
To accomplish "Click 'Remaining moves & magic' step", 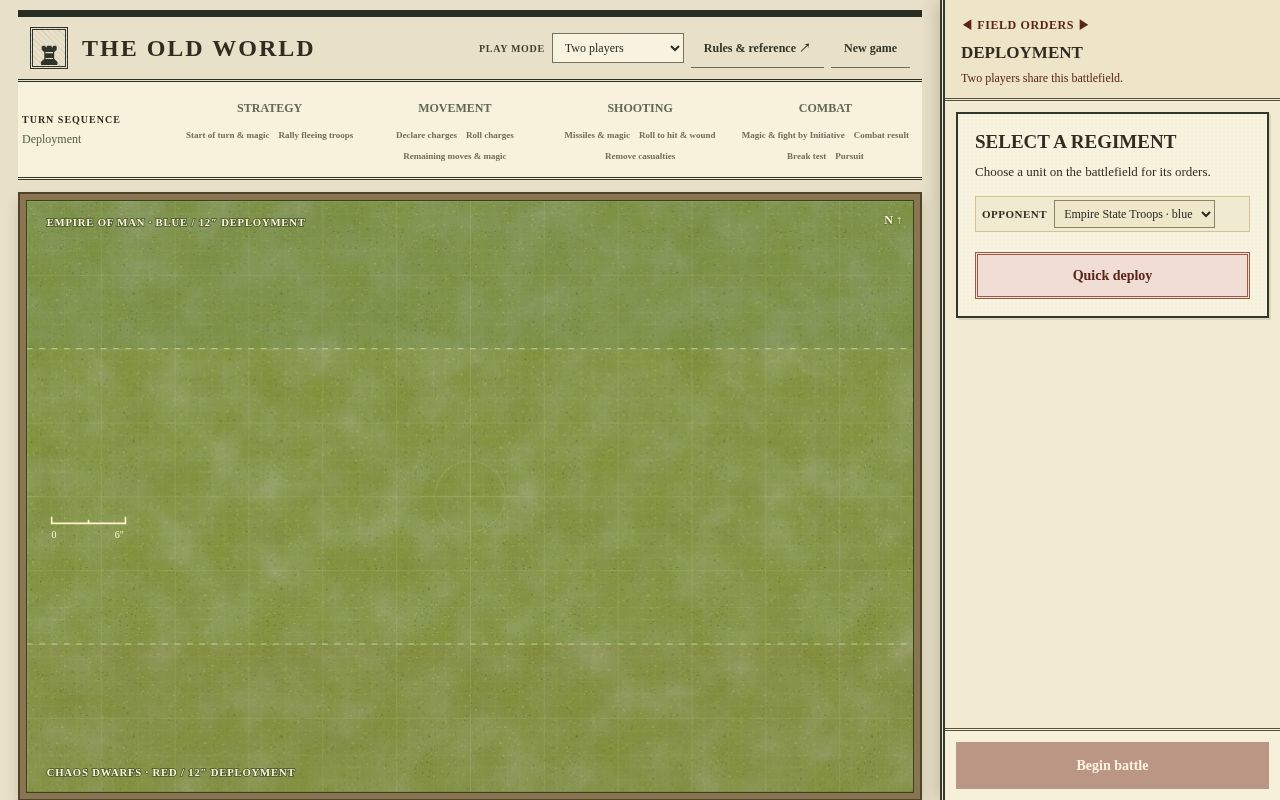I will 455,156.
